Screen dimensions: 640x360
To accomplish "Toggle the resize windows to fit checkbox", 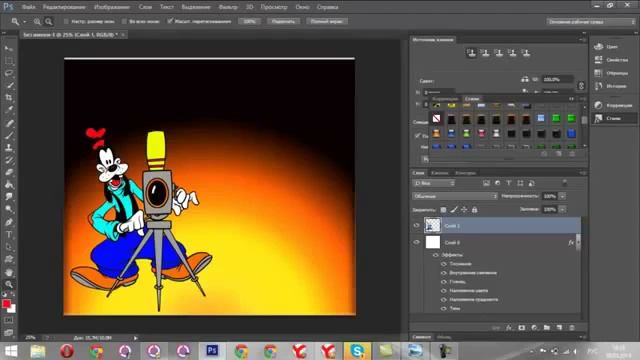I will tap(66, 21).
